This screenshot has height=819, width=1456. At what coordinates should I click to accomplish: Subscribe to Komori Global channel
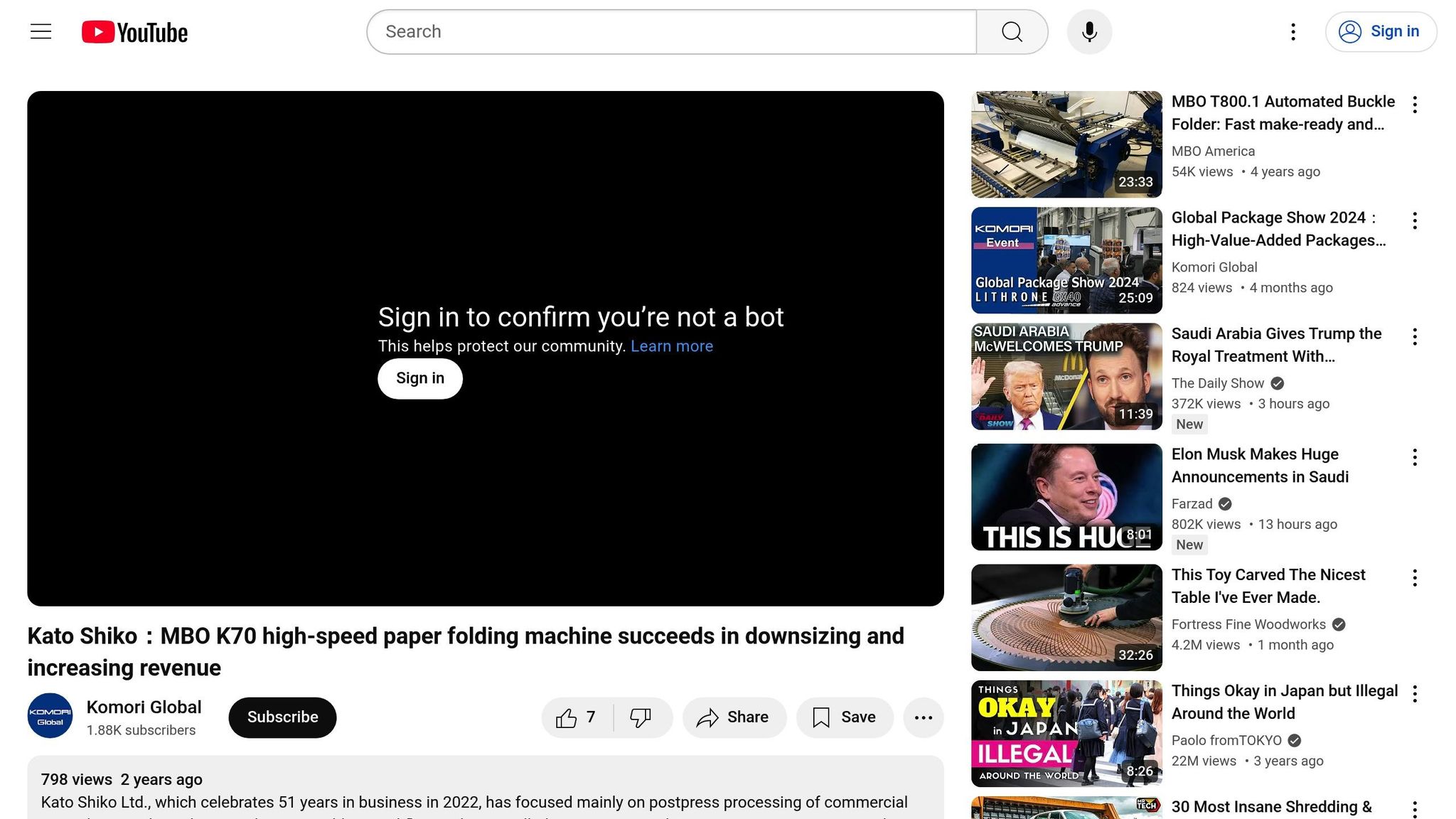tap(282, 717)
